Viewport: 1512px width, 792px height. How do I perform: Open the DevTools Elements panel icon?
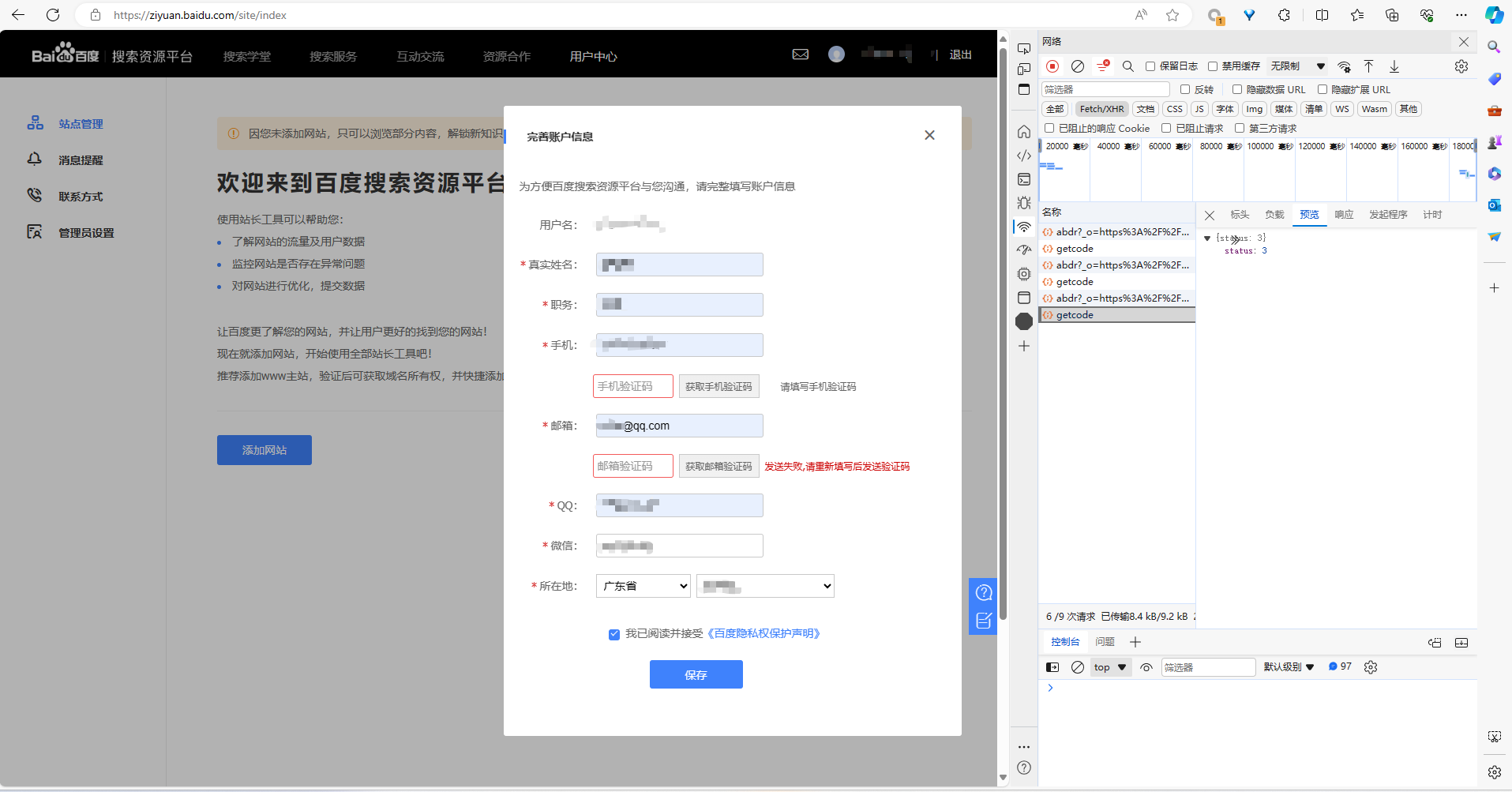1024,156
